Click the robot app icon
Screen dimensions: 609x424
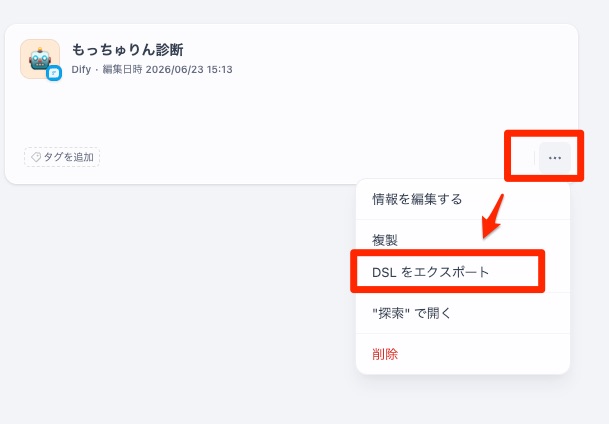point(40,59)
